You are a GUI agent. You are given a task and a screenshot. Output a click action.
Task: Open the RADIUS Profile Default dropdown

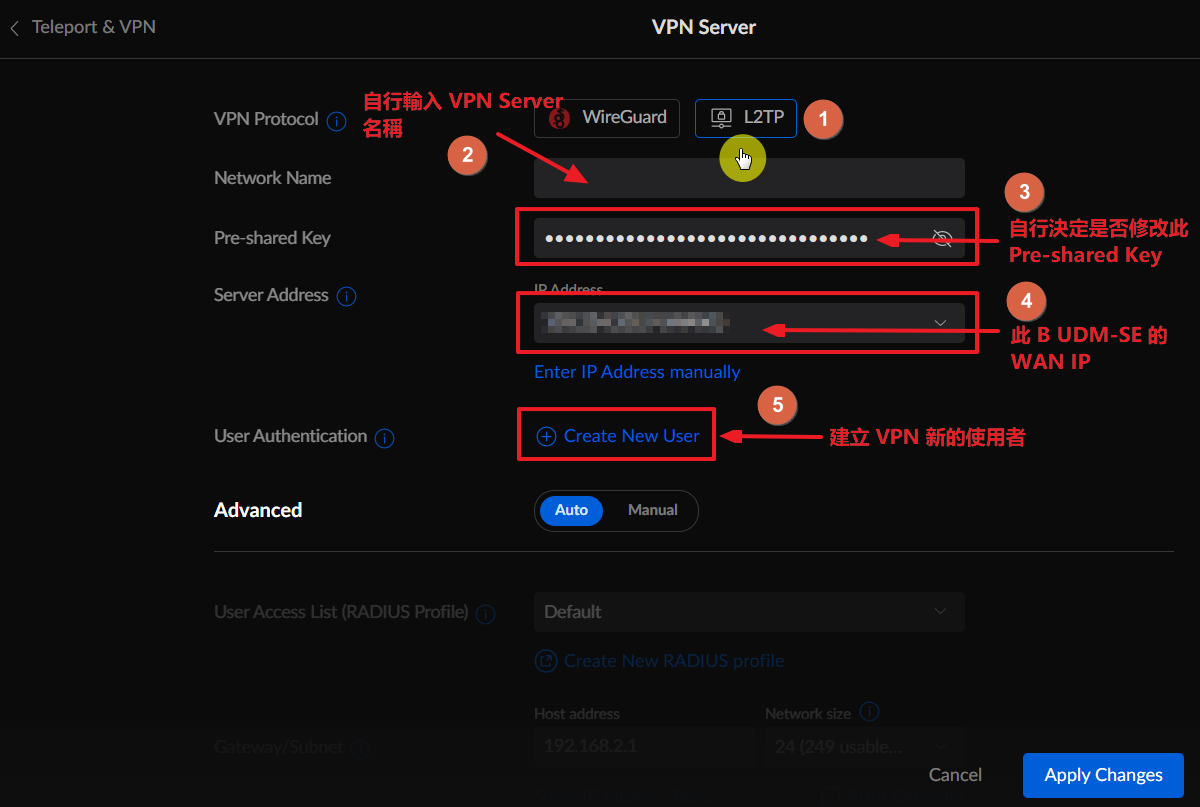pos(749,612)
